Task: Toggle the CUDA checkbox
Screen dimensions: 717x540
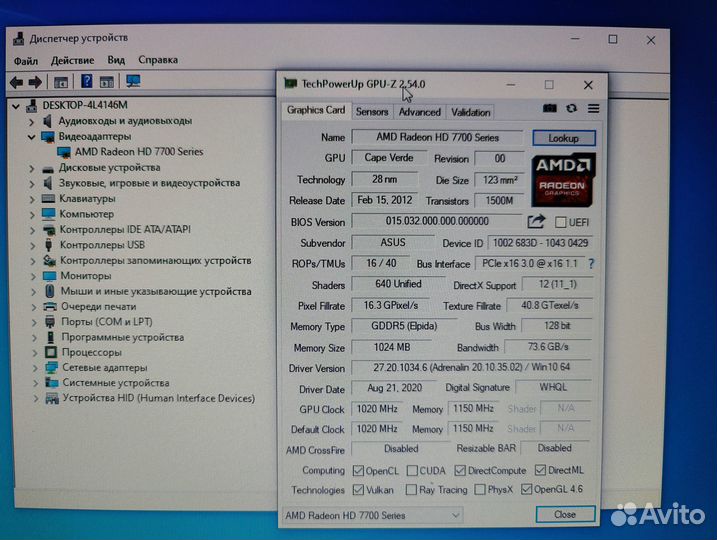Action: pyautogui.click(x=412, y=470)
